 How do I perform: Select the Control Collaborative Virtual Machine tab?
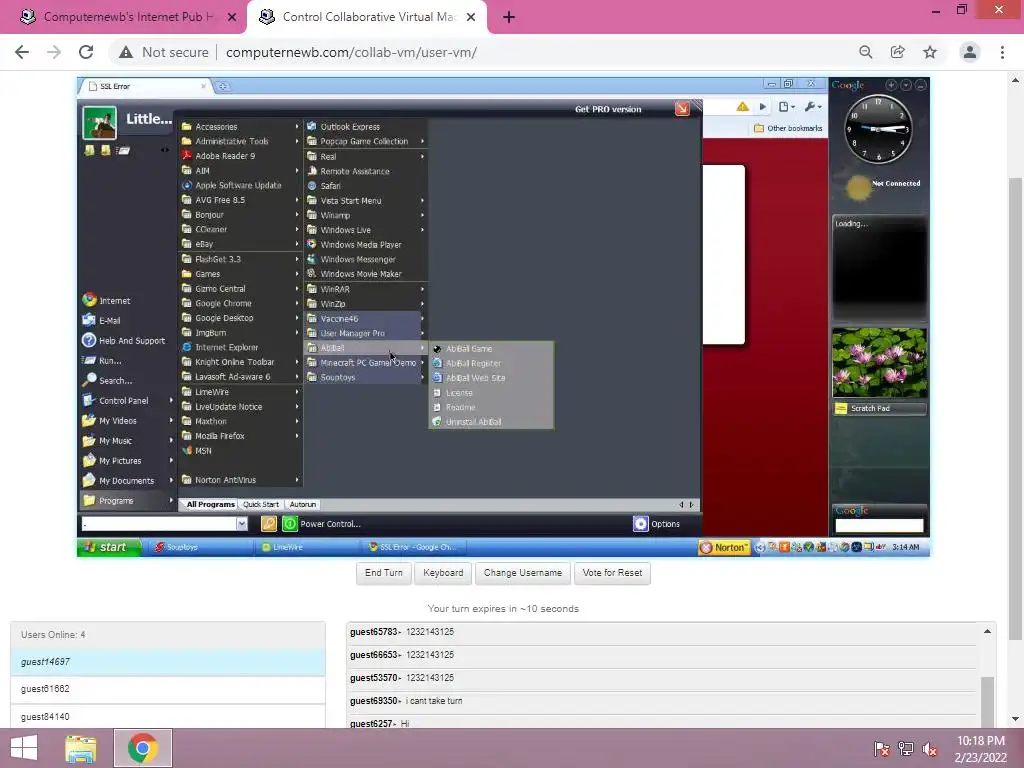coord(366,17)
